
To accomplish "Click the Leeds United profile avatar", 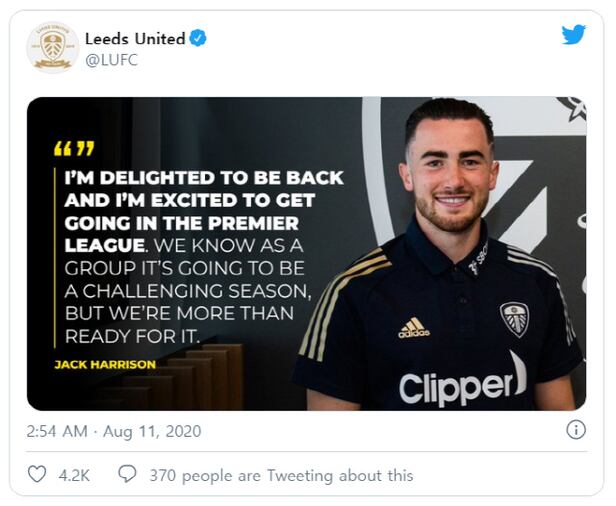I will pos(51,47).
